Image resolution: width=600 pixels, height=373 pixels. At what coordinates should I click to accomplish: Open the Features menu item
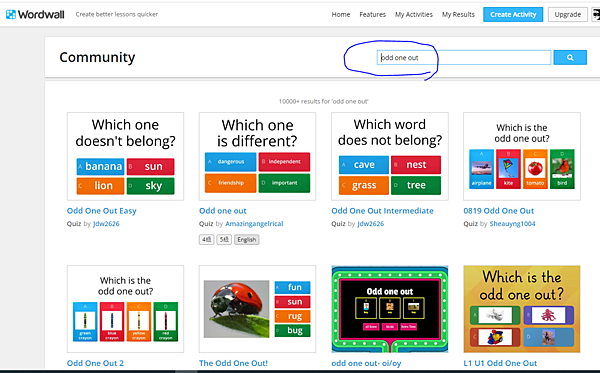372,15
